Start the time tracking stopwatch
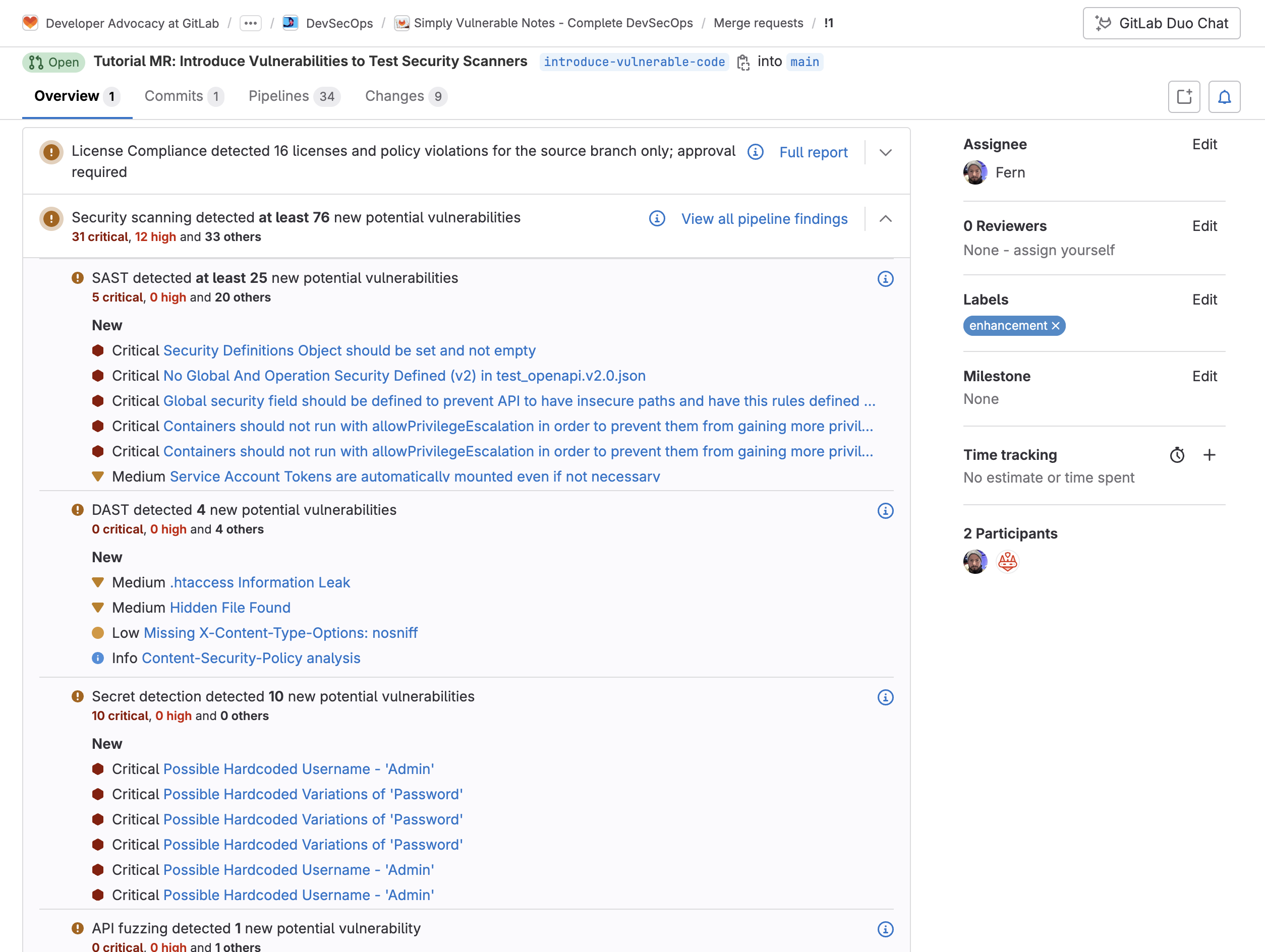 pyautogui.click(x=1176, y=454)
